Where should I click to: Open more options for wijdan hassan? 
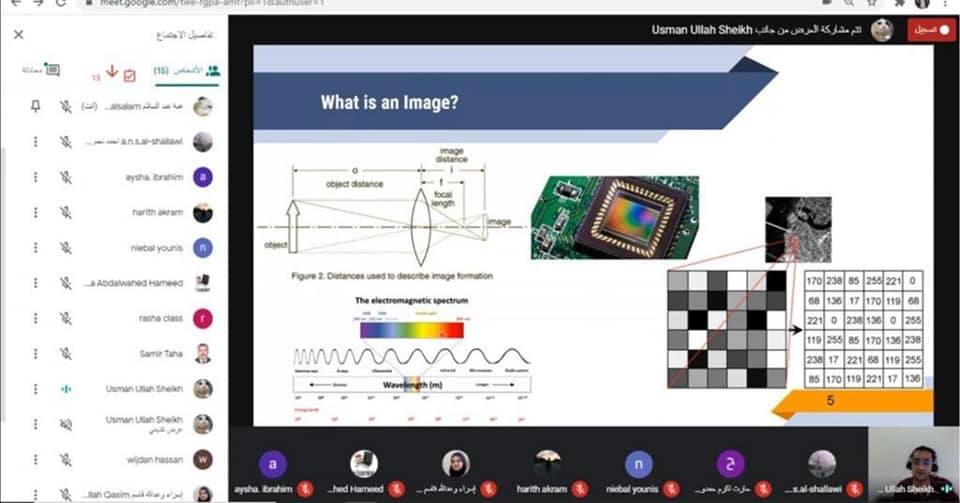coord(36,459)
